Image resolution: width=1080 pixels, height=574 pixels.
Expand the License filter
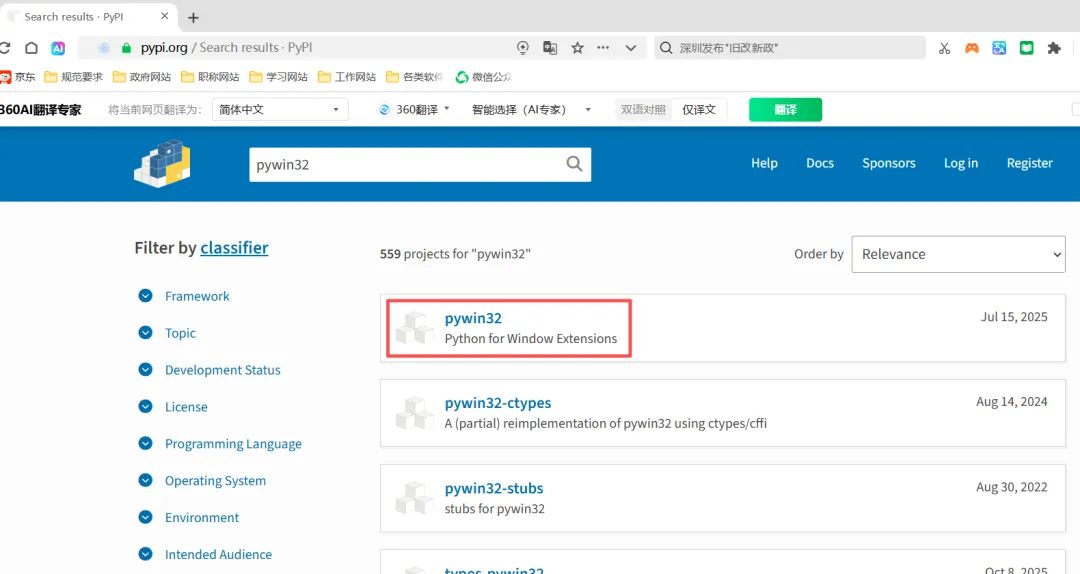coord(173,407)
